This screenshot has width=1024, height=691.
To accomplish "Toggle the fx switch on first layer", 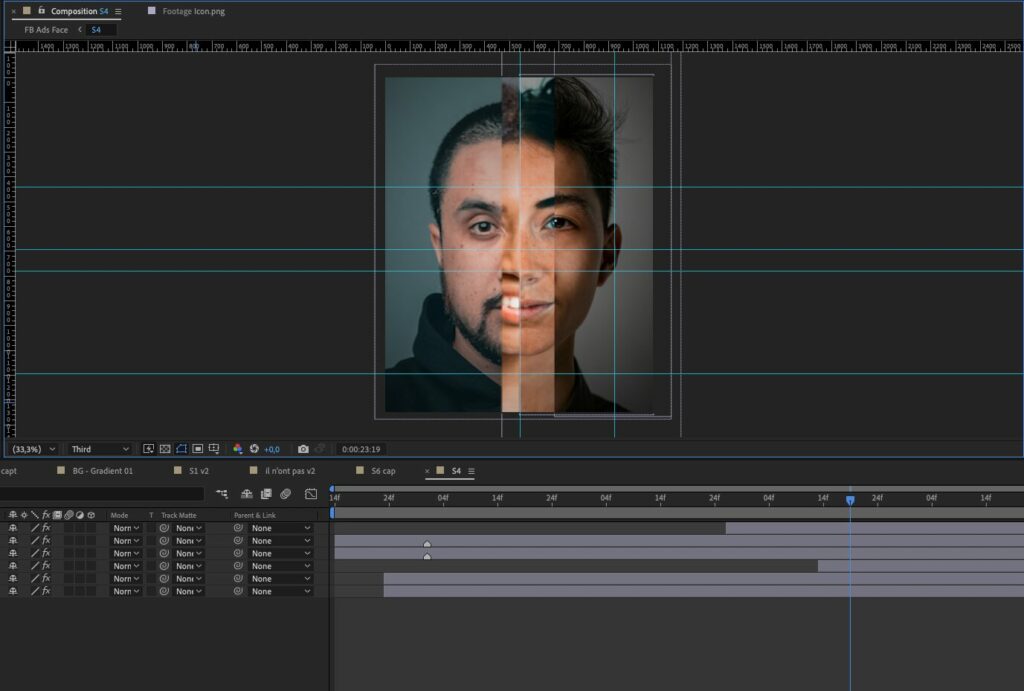I will (46, 528).
